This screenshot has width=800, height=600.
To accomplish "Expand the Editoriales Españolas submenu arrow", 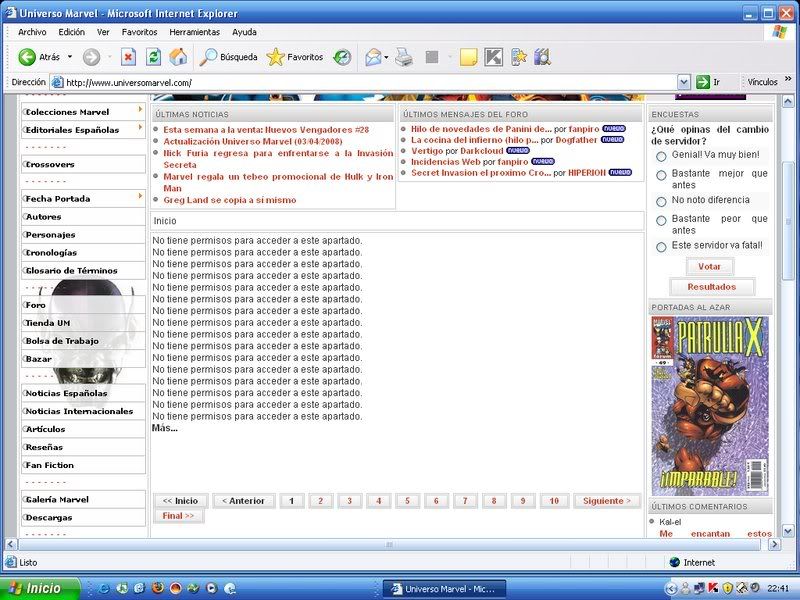I will click(x=140, y=127).
